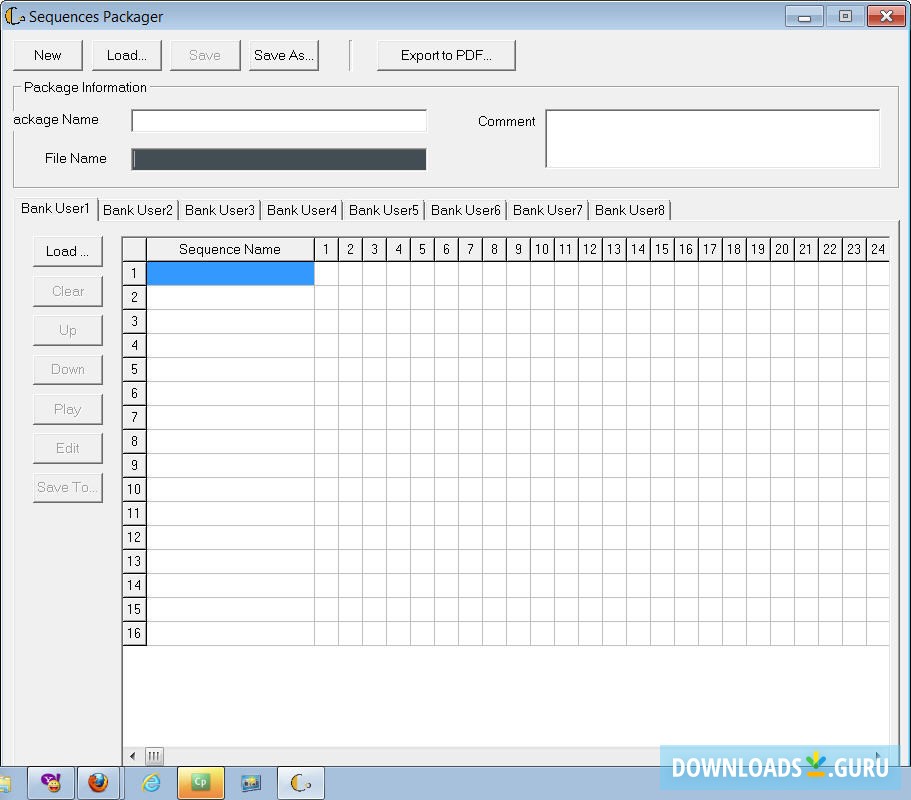This screenshot has height=800, width=911.
Task: Click the Edit button
Action: (x=68, y=448)
